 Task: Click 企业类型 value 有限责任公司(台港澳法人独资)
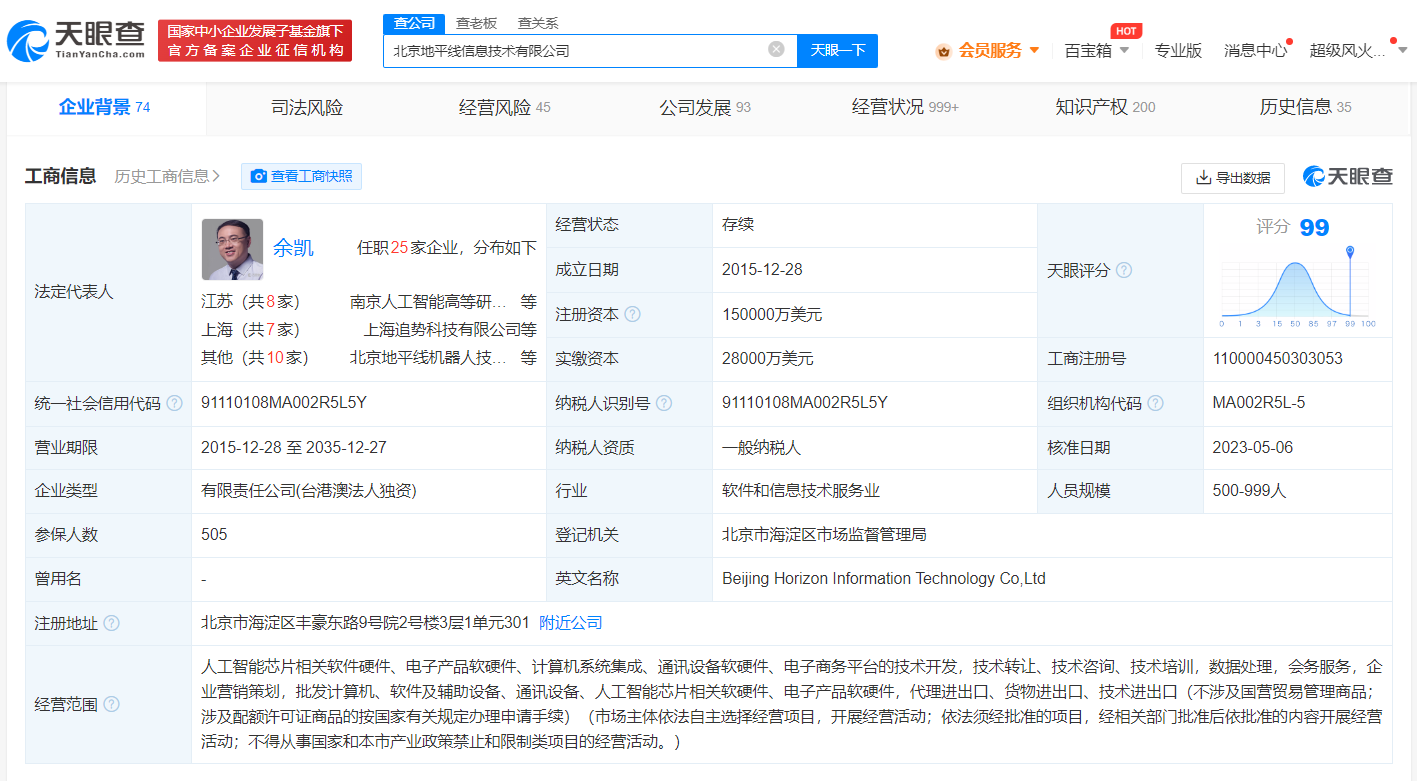coord(309,491)
